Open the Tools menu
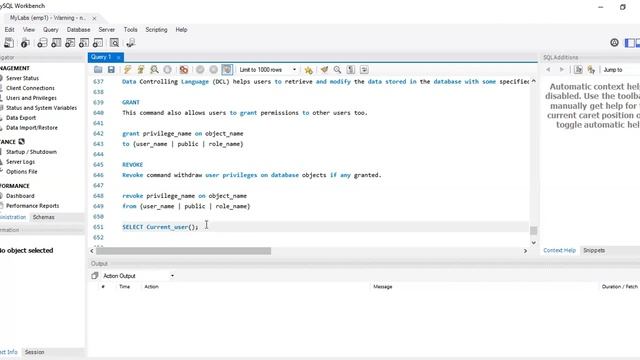 [x=131, y=30]
